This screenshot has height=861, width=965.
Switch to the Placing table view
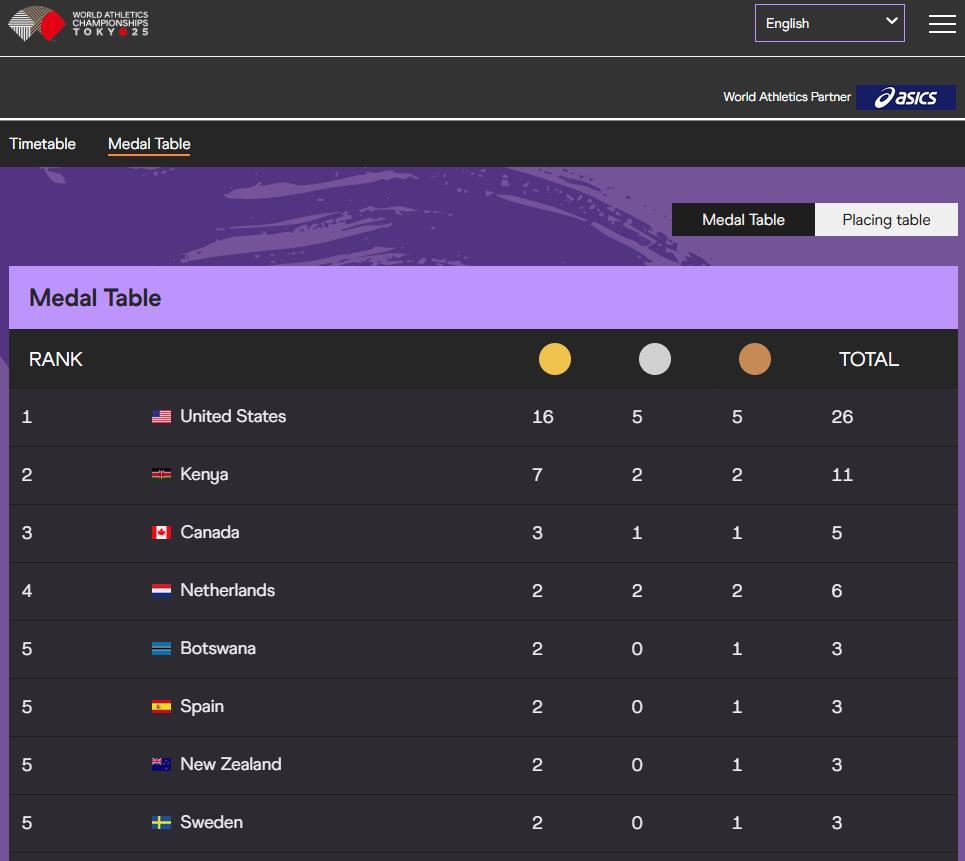click(886, 220)
